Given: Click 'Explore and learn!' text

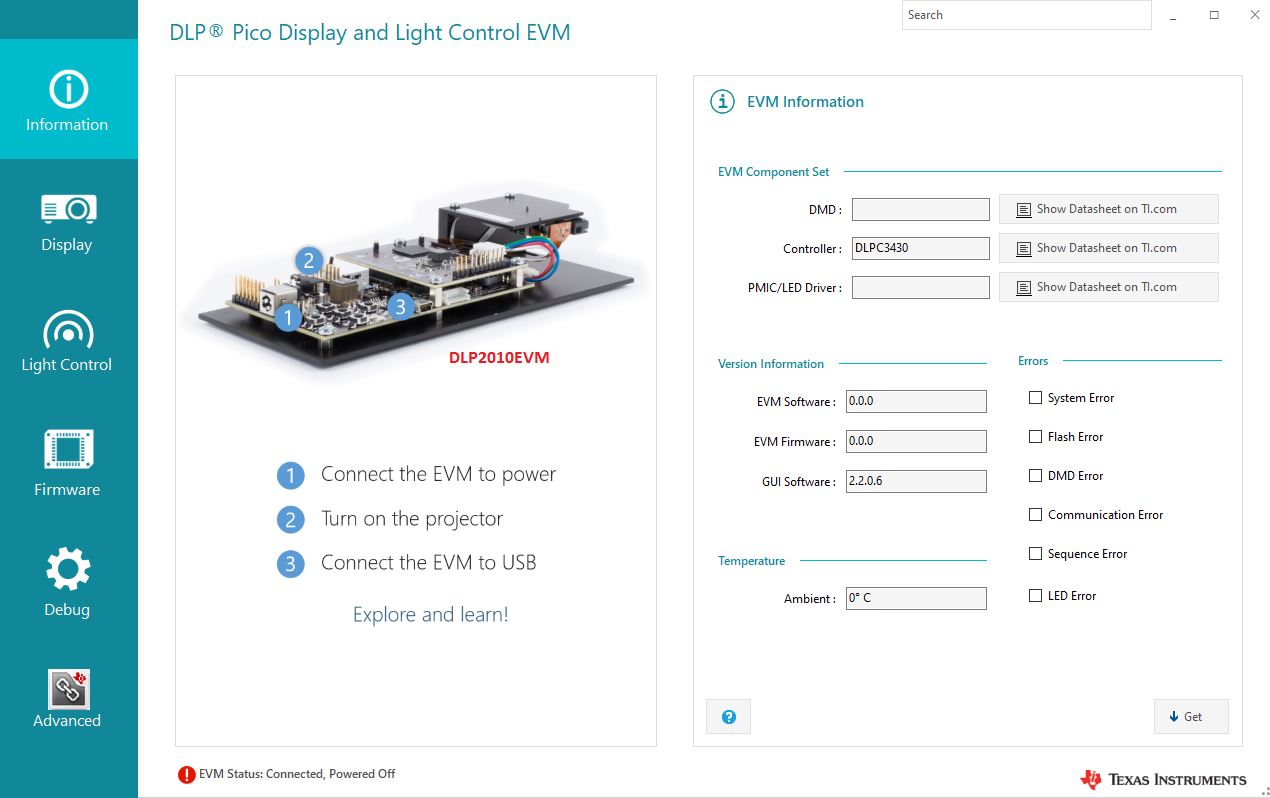Looking at the screenshot, I should tap(430, 614).
